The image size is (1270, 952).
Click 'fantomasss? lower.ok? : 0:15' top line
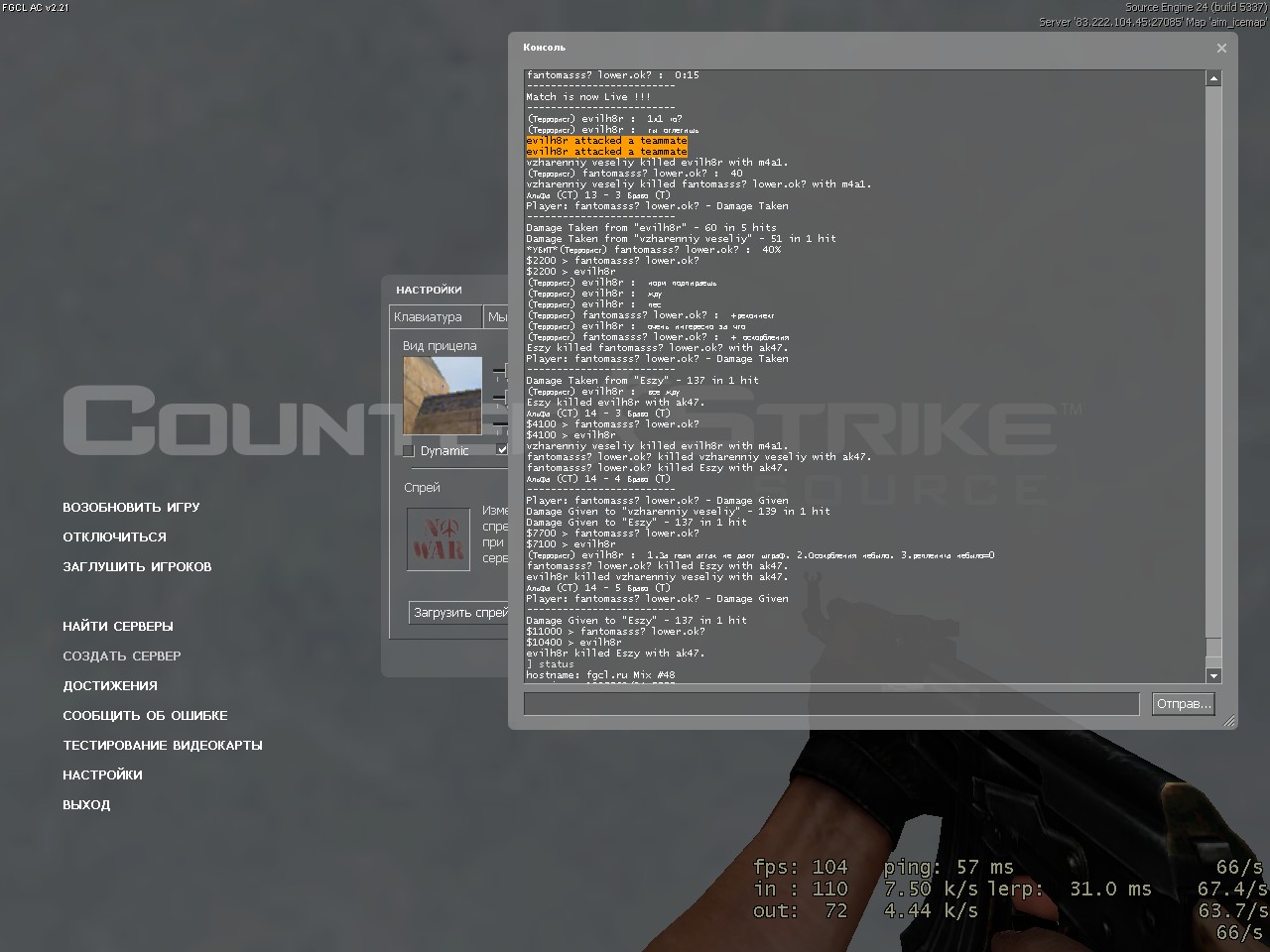(612, 75)
